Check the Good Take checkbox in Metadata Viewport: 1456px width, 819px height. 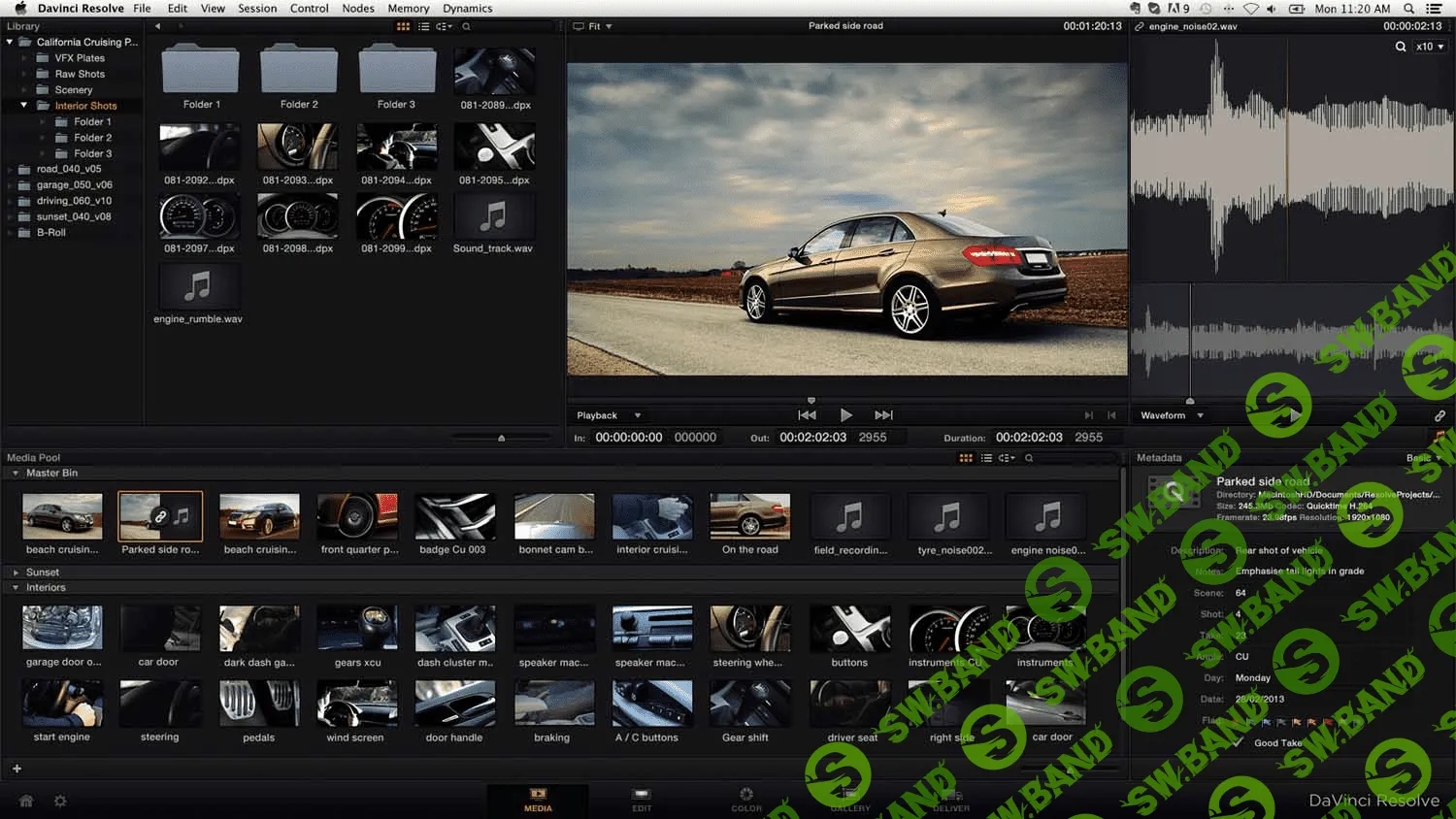click(x=1239, y=742)
